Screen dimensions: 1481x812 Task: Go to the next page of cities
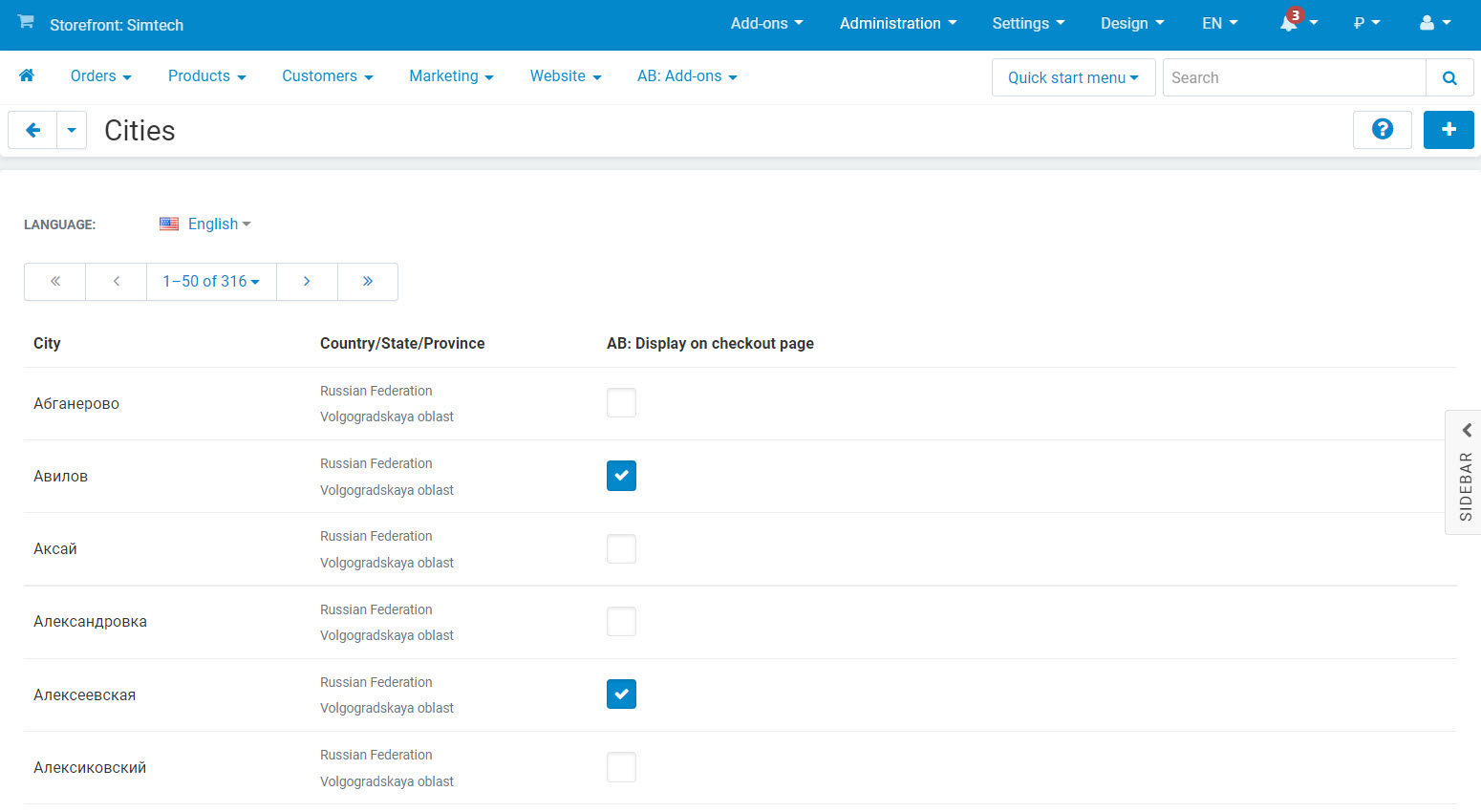pos(307,282)
